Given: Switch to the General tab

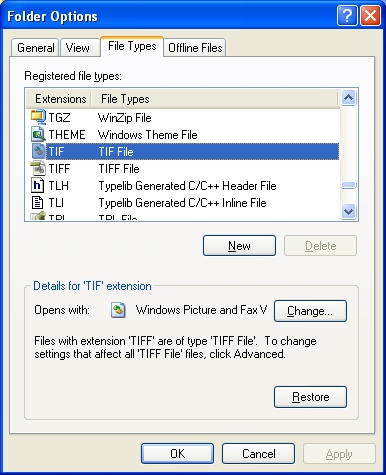Looking at the screenshot, I should [x=35, y=48].
